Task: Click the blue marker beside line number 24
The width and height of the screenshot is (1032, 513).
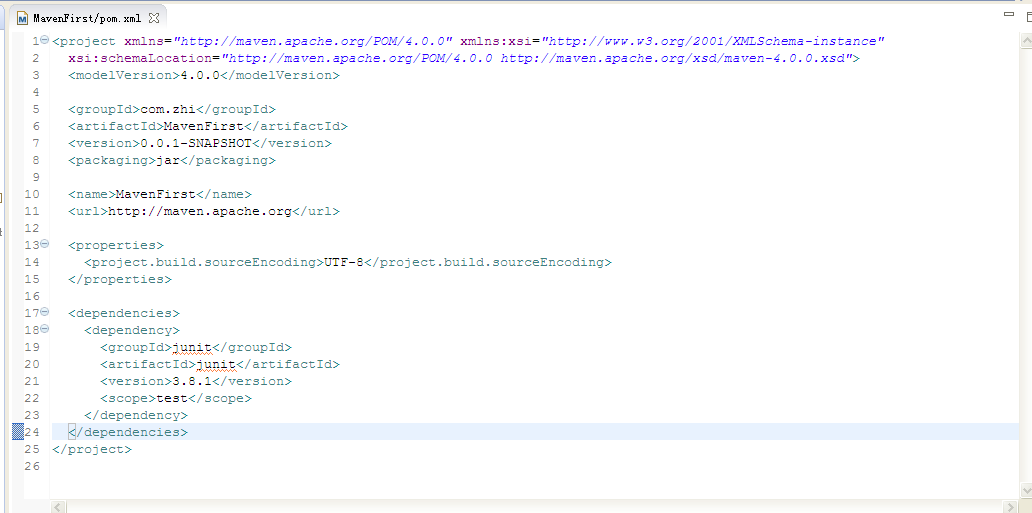Action: tap(18, 432)
